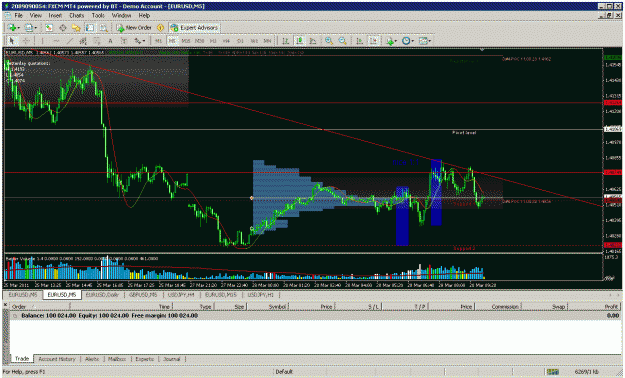The width and height of the screenshot is (625, 378).
Task: Toggle W1 timeframe button
Action: pyautogui.click(x=254, y=41)
